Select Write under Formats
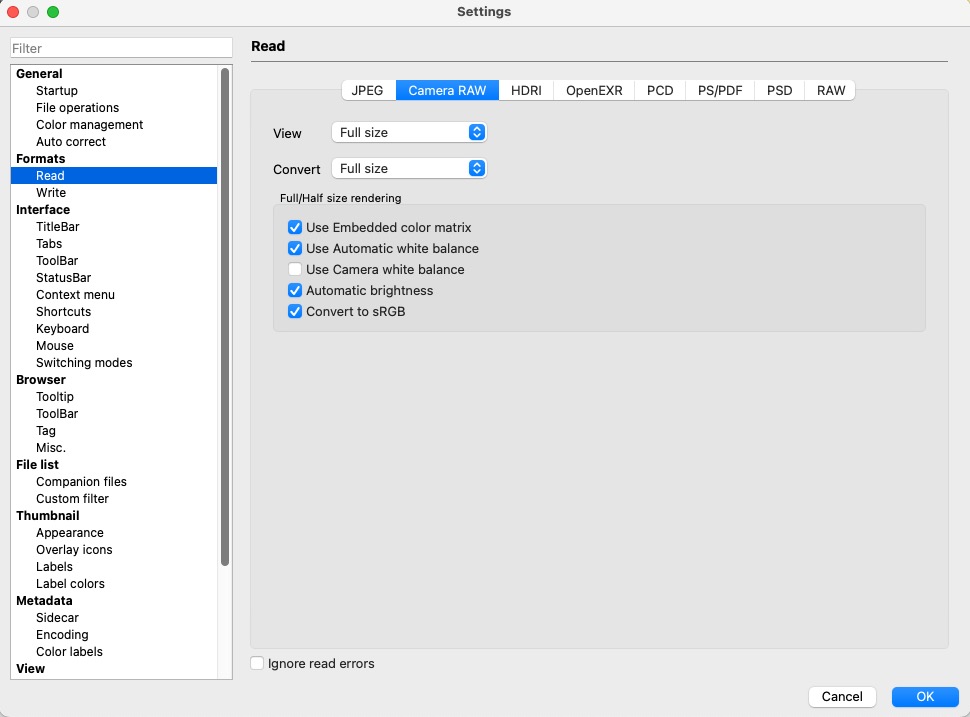Screen dimensions: 970x717 tap(51, 192)
